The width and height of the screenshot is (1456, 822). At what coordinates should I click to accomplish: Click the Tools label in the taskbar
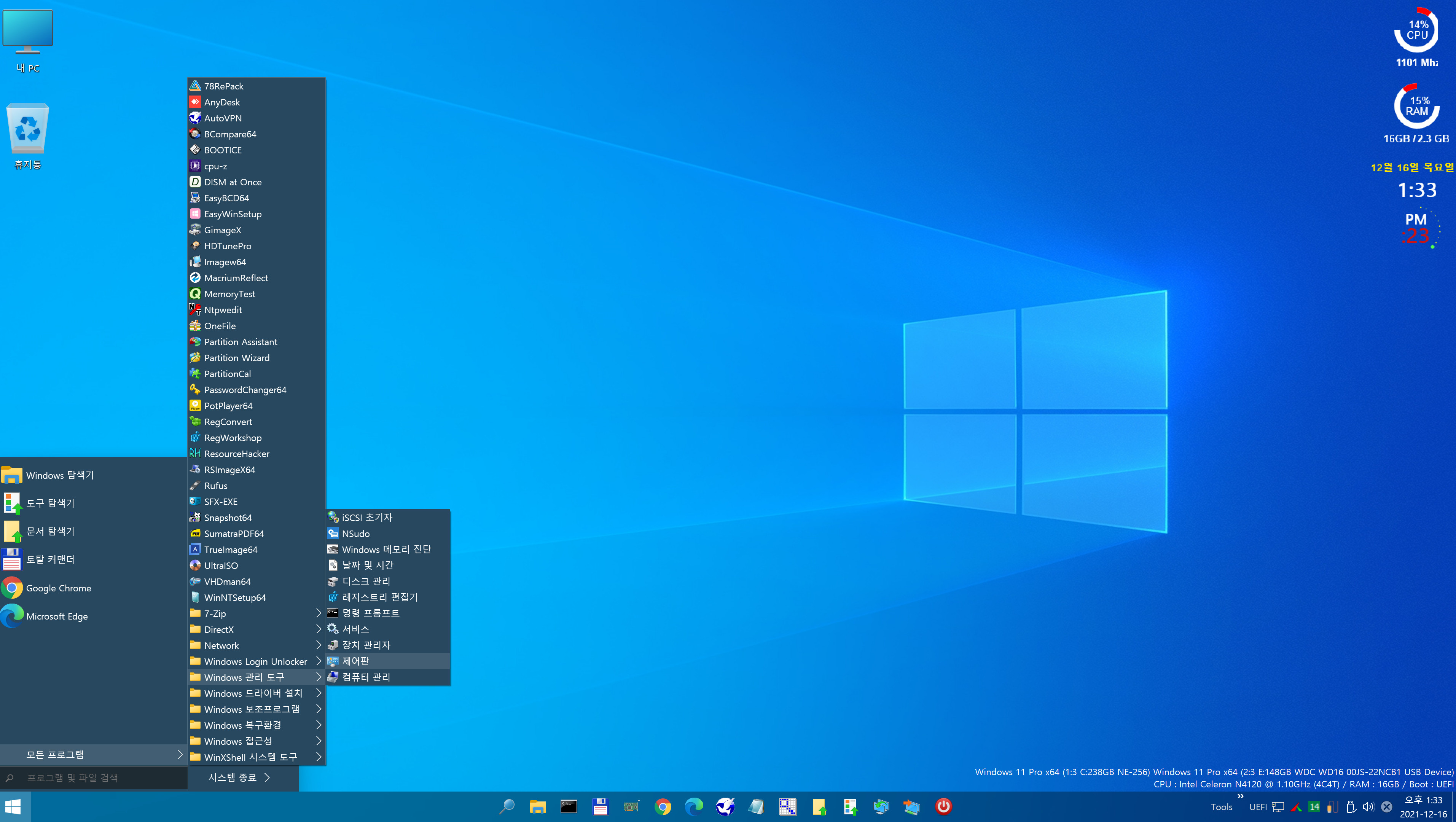click(1221, 807)
